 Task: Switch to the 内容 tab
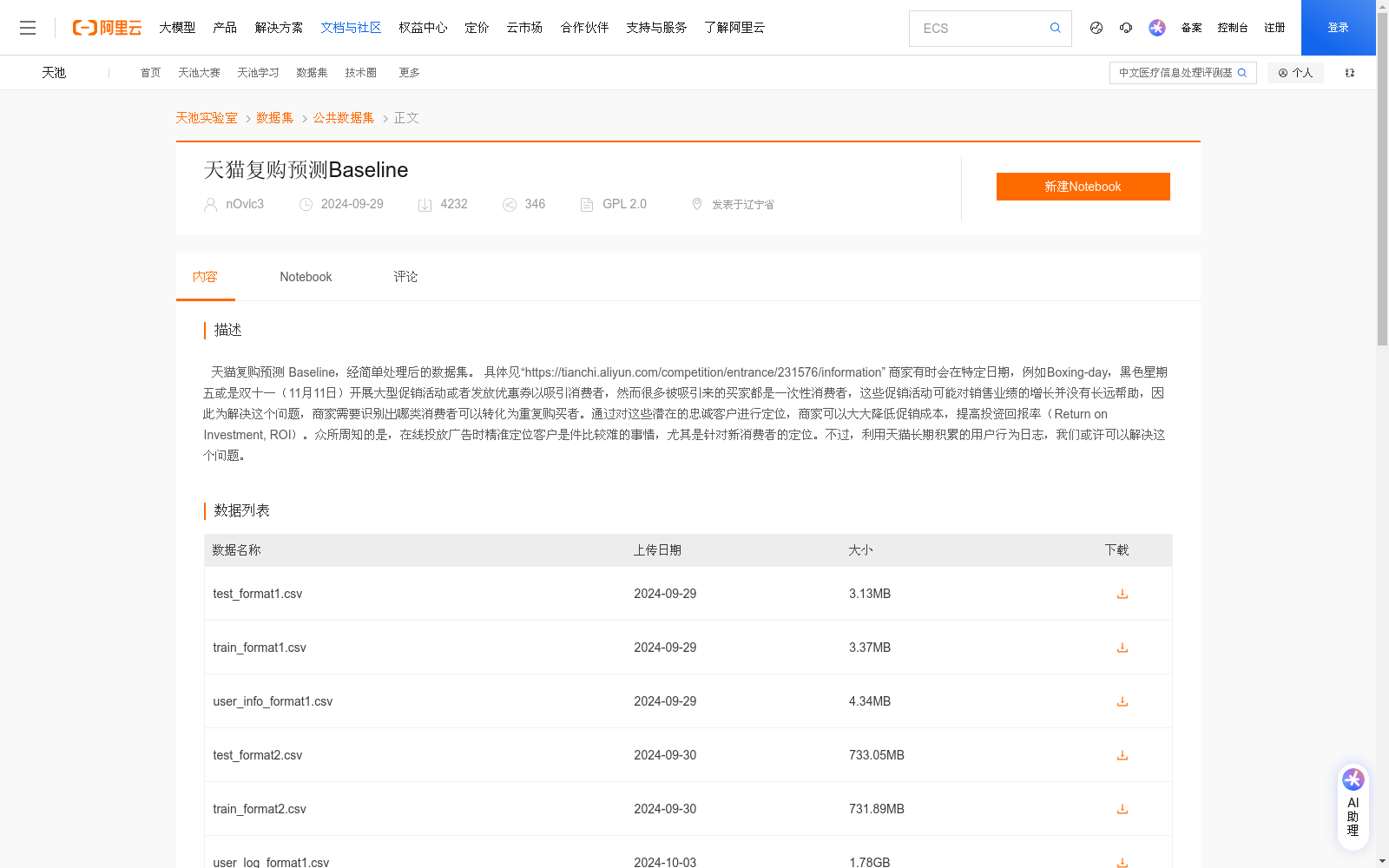205,277
